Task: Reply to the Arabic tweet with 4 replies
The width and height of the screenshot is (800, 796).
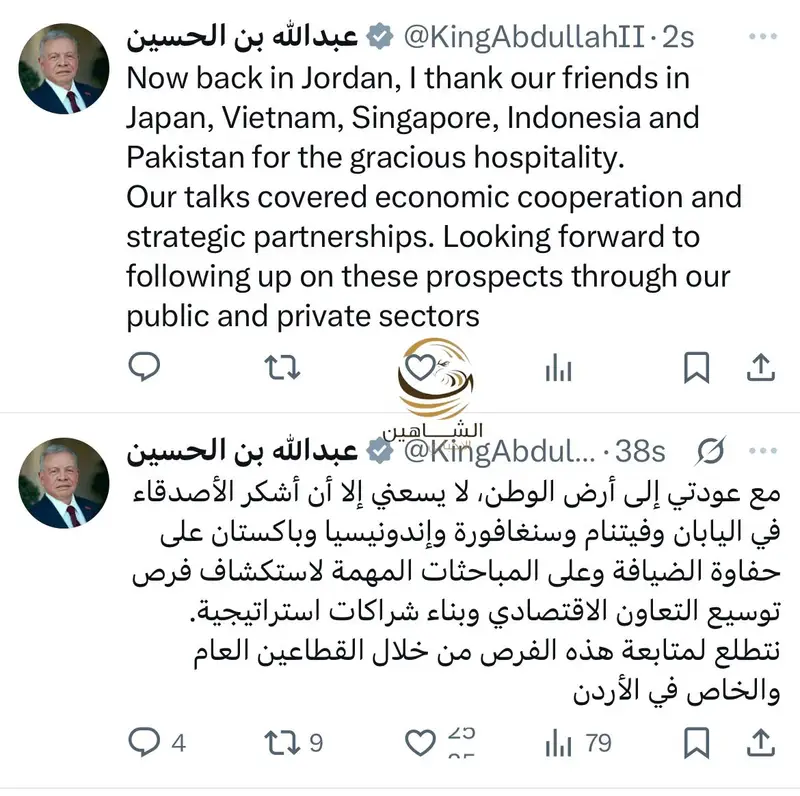Action: point(145,742)
